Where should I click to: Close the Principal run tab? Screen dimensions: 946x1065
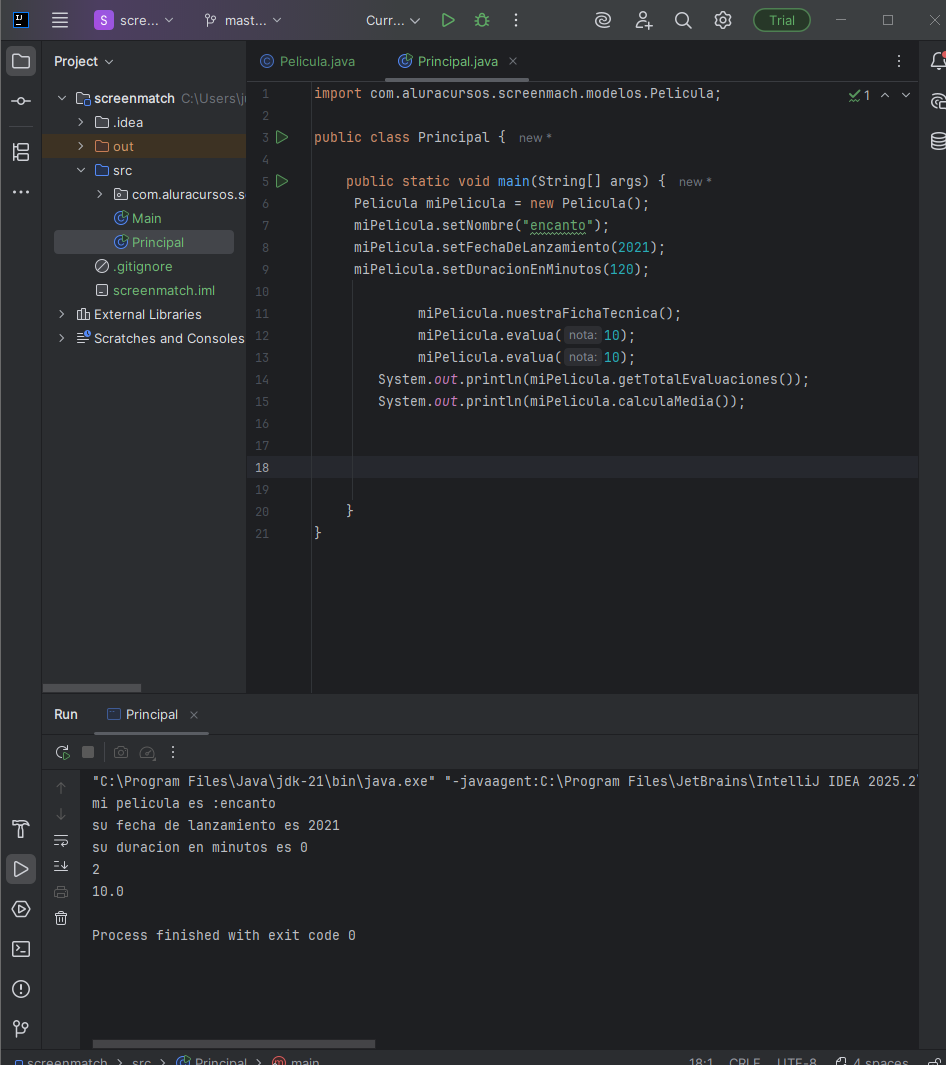(194, 715)
